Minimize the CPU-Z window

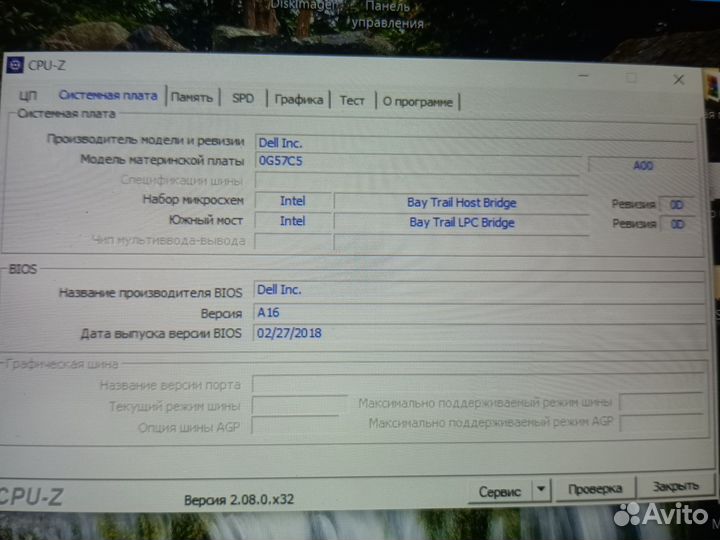(x=583, y=76)
